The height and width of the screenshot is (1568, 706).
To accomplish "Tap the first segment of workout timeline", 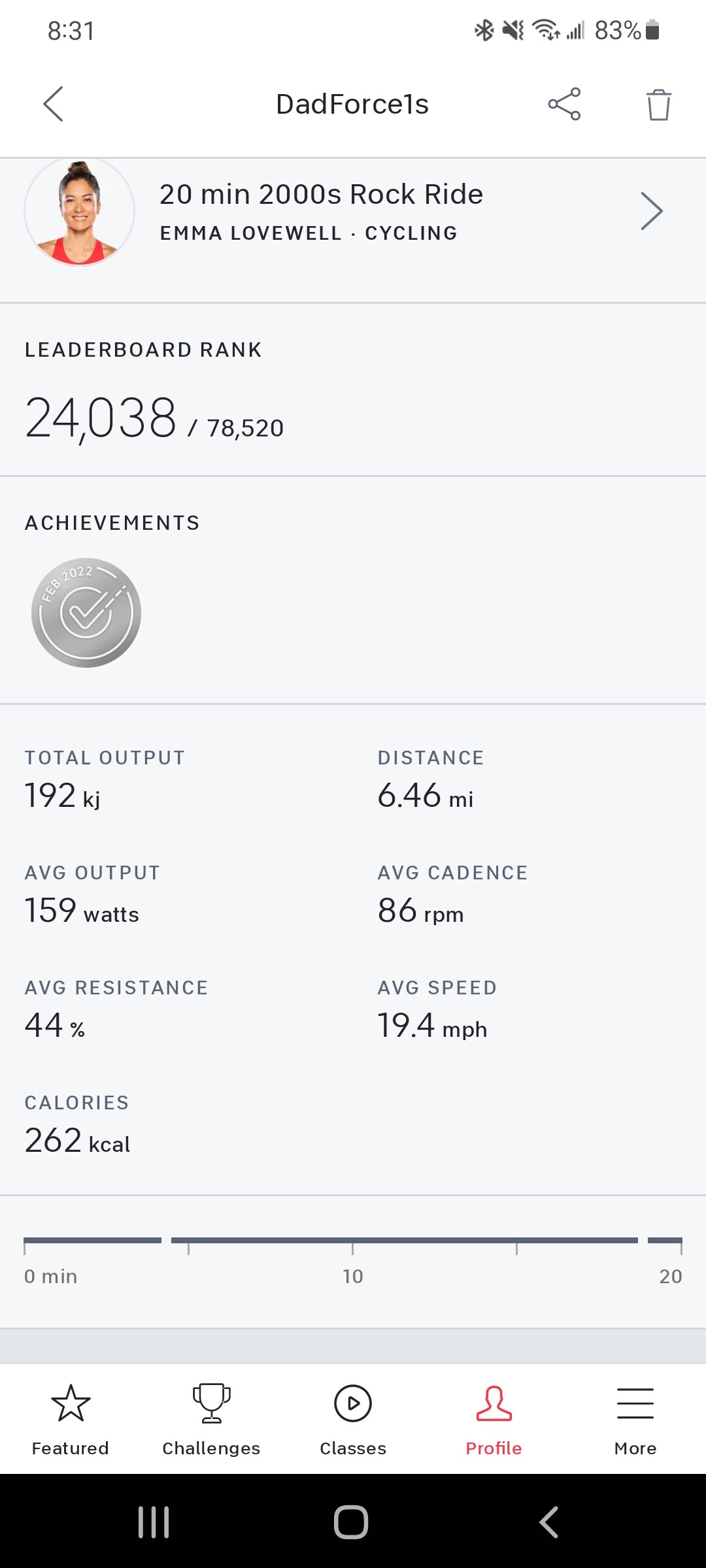I will click(92, 1240).
